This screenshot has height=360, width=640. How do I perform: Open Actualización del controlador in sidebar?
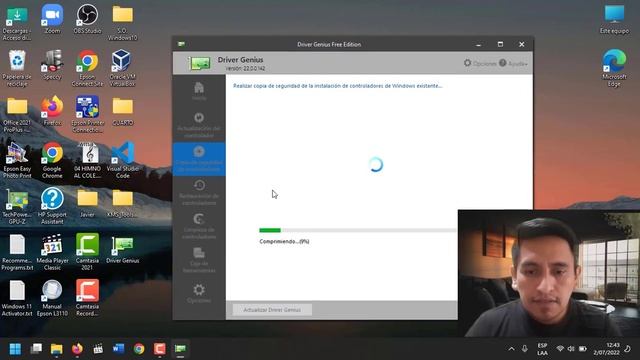(x=199, y=125)
